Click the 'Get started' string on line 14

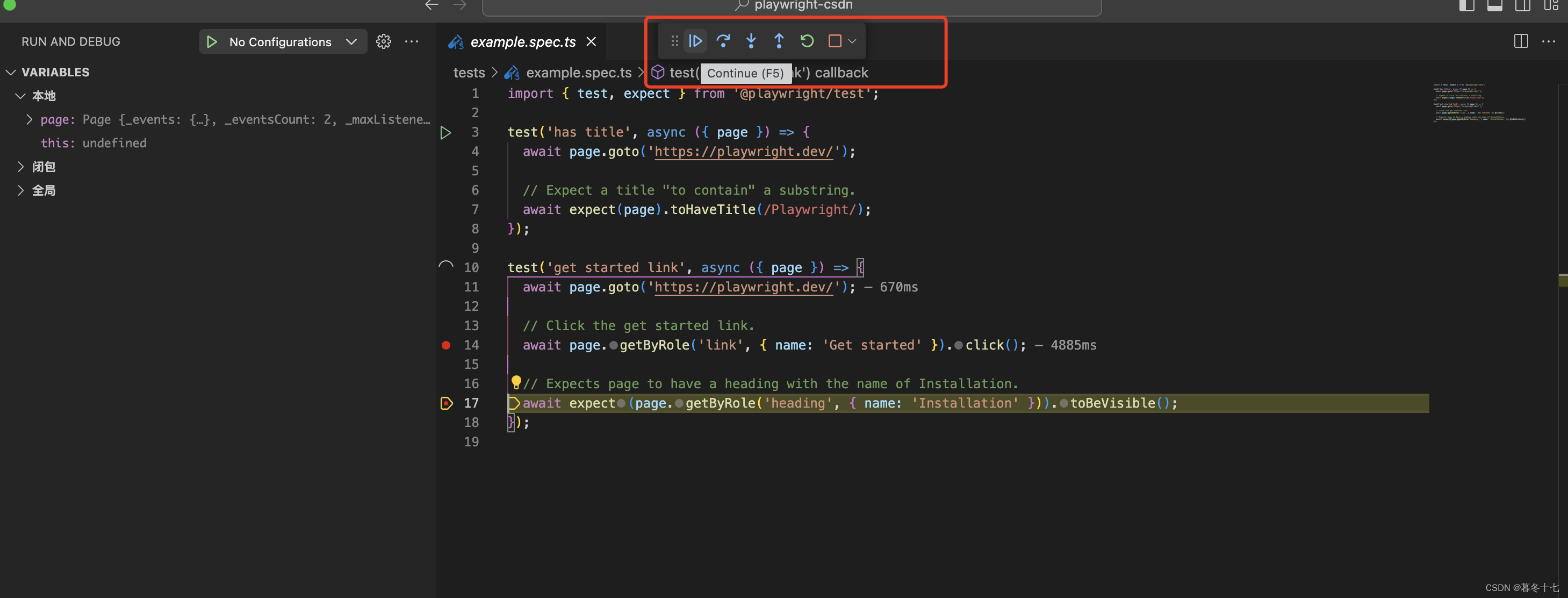(x=872, y=346)
